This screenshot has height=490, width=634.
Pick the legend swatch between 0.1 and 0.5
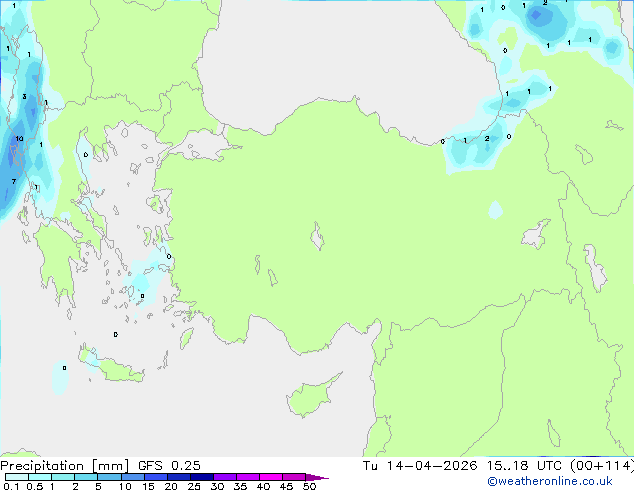point(17,477)
